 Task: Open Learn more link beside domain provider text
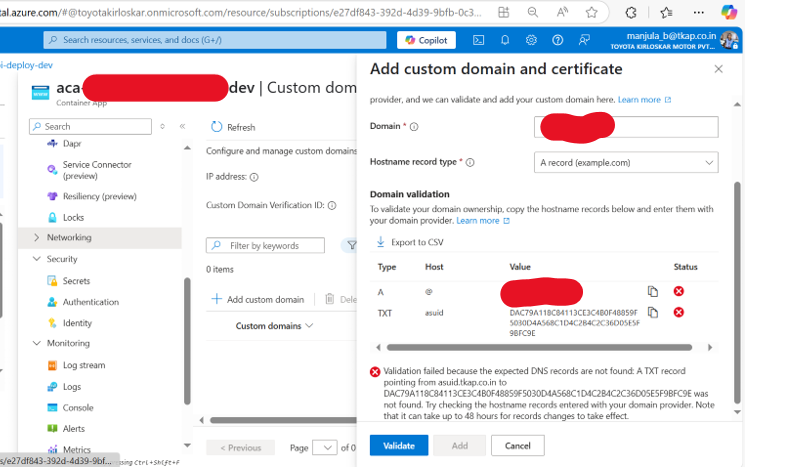pos(644,100)
